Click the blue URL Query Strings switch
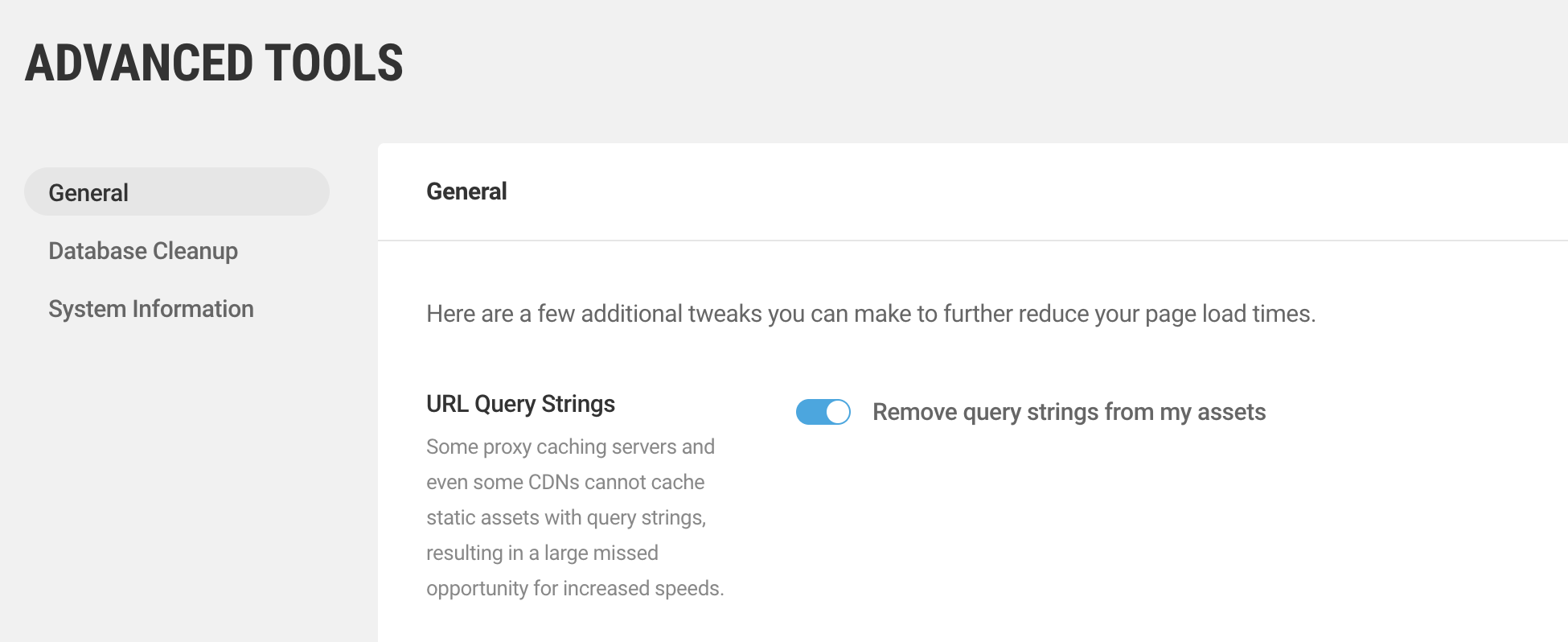The width and height of the screenshot is (1568, 642). click(822, 411)
